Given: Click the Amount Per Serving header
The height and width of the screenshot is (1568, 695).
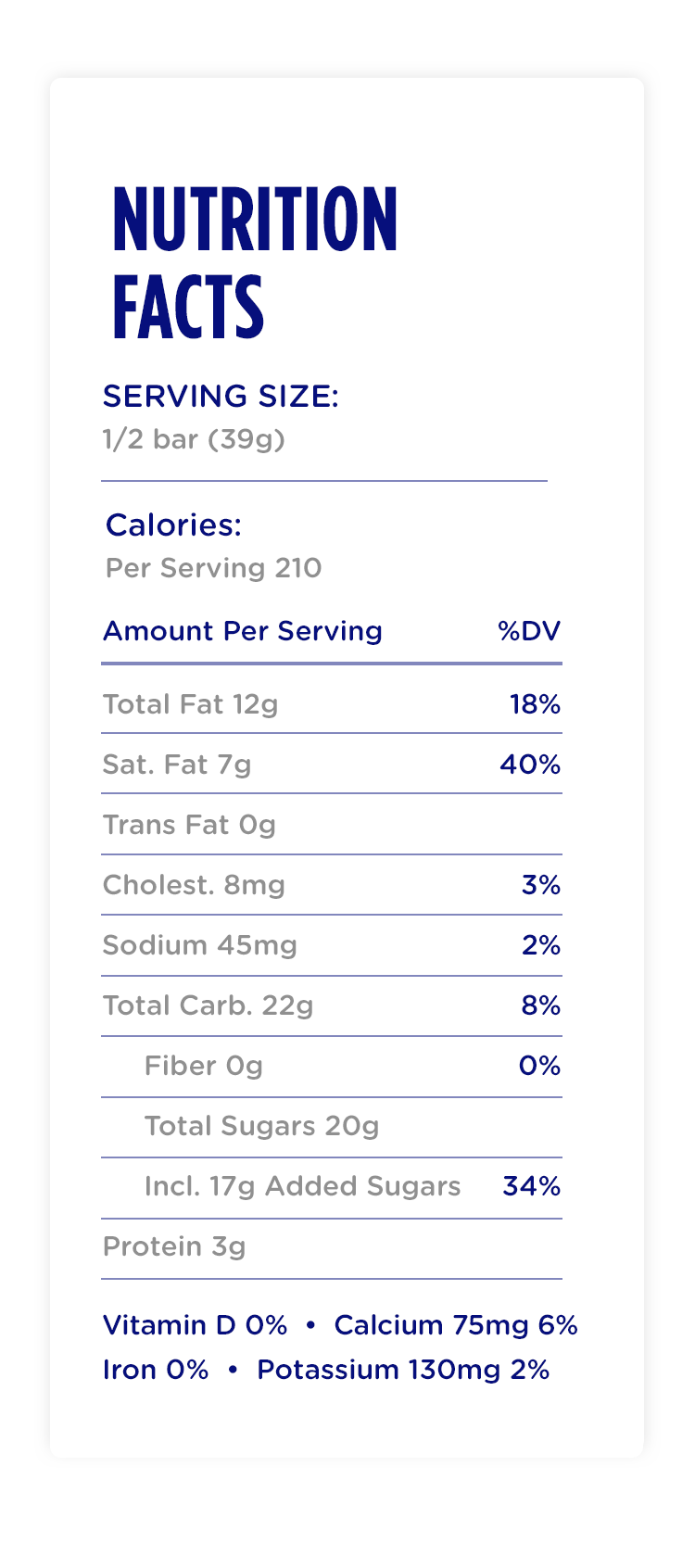Looking at the screenshot, I should (x=242, y=631).
